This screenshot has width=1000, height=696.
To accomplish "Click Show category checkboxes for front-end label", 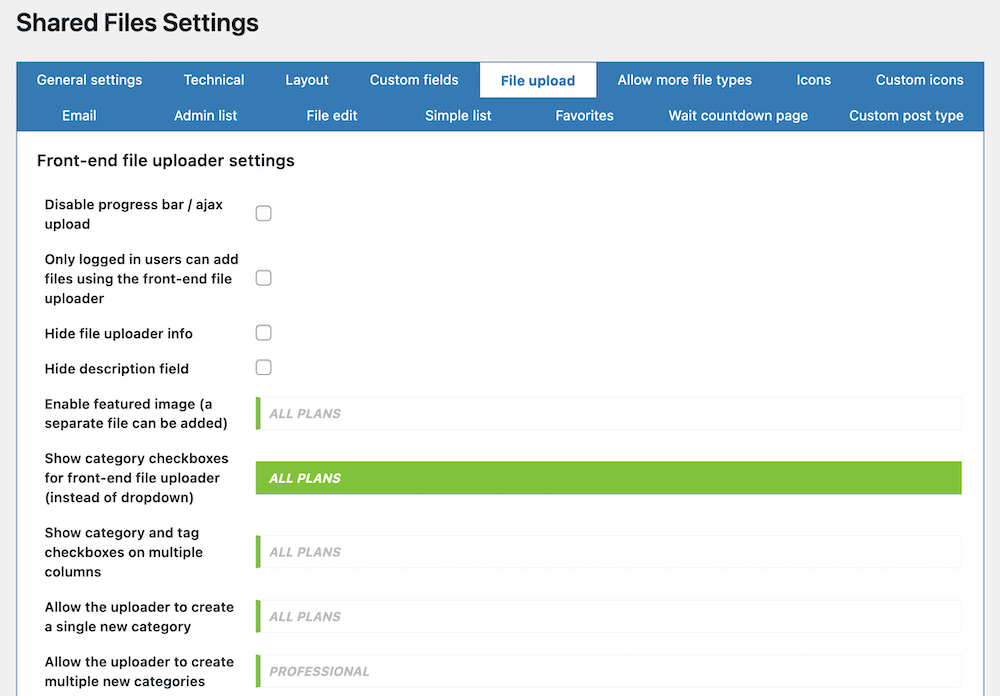I will [136, 478].
